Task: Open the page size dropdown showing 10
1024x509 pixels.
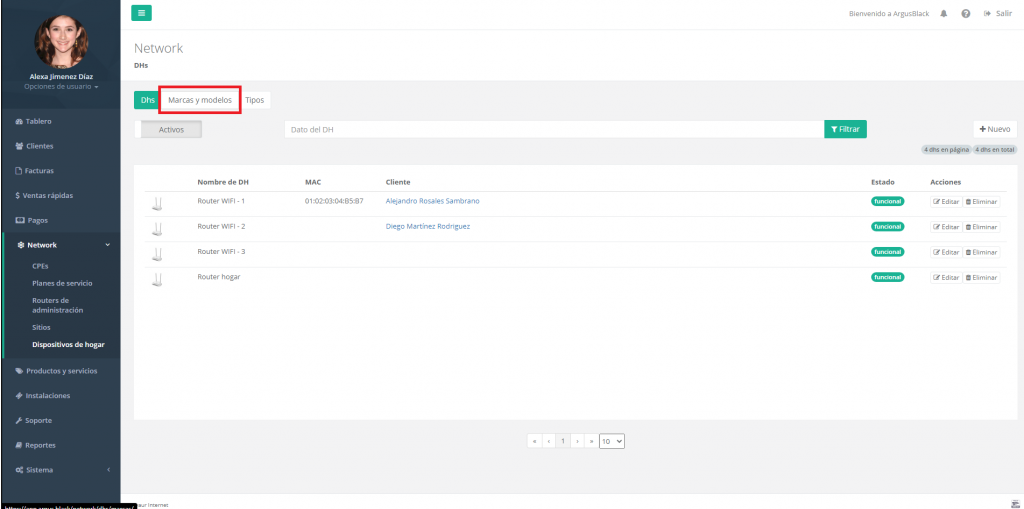Action: point(612,441)
